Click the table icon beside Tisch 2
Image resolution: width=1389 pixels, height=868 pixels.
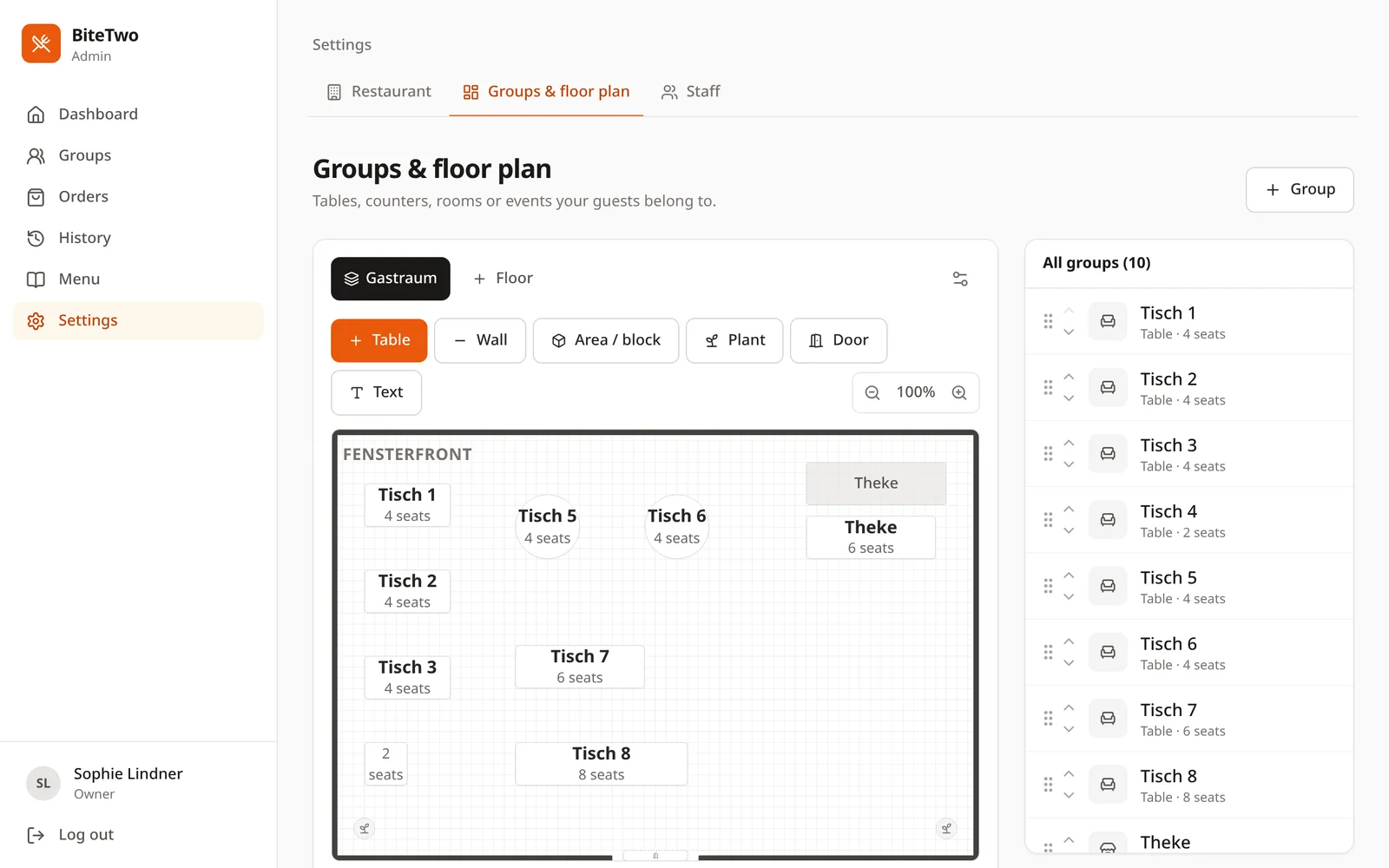(x=1108, y=387)
